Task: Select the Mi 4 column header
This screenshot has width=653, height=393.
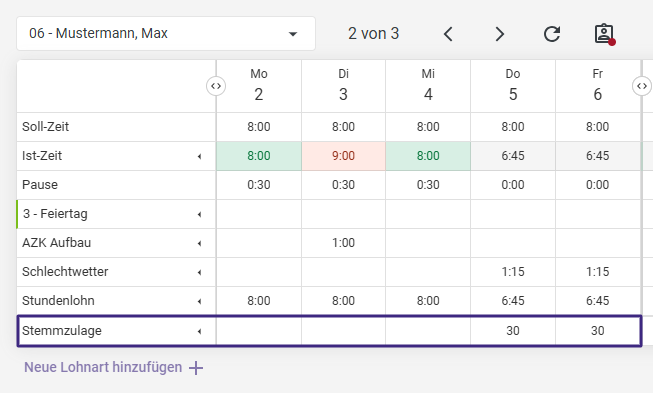Action: click(x=428, y=86)
